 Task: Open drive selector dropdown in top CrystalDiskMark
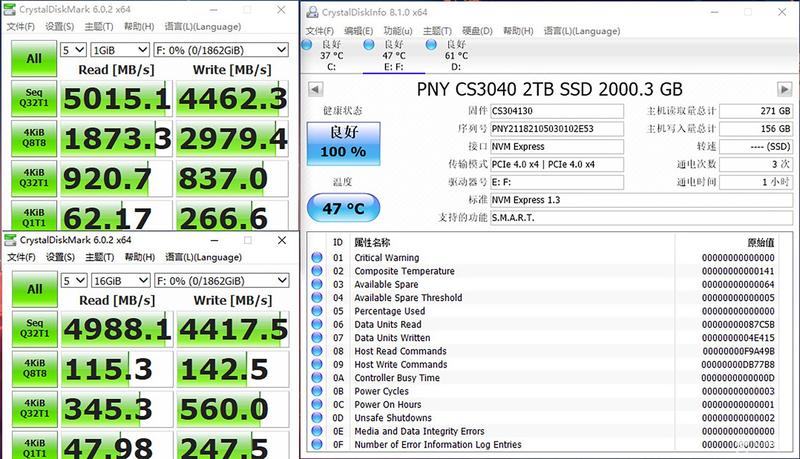click(x=221, y=50)
